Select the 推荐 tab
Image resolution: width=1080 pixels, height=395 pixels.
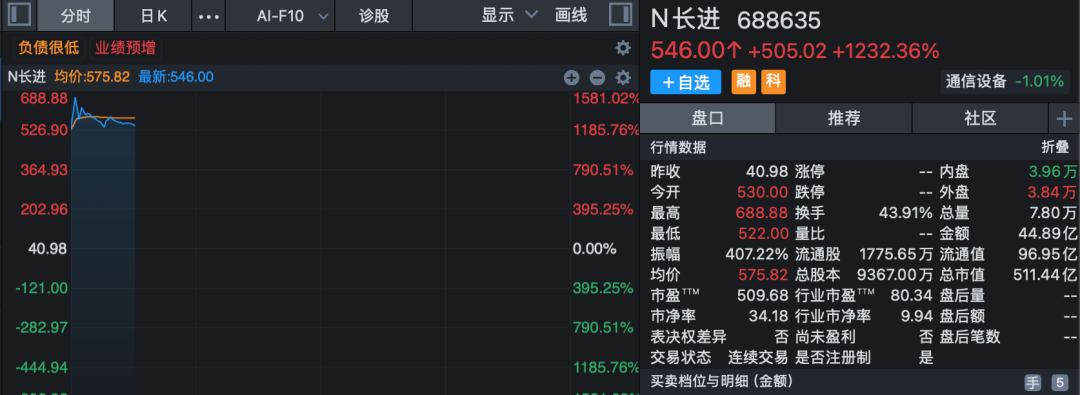point(844,119)
